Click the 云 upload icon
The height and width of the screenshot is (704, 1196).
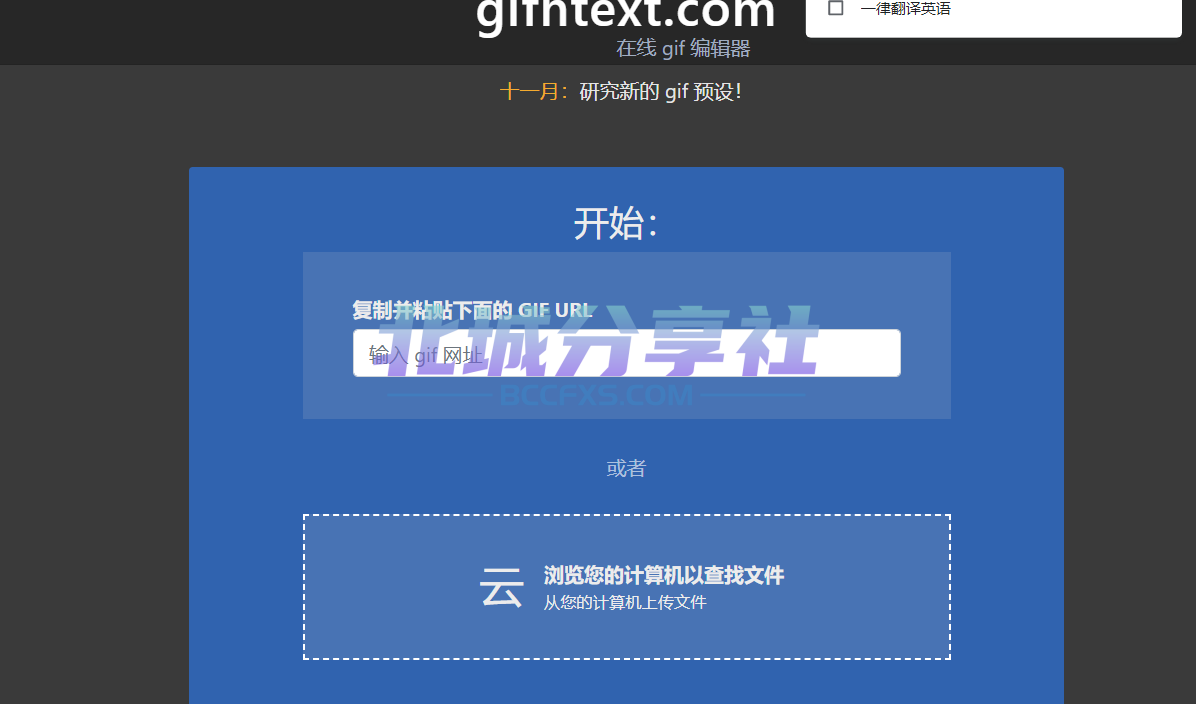pos(501,587)
